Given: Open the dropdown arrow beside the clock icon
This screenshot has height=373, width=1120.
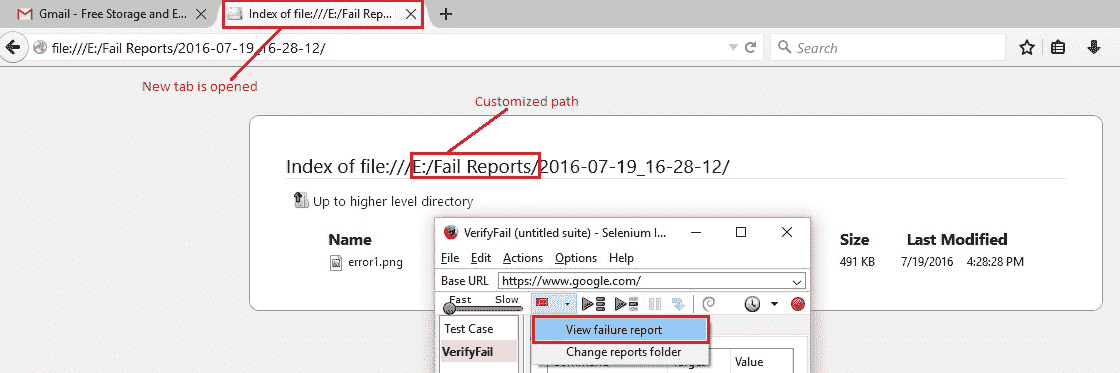Looking at the screenshot, I should [x=774, y=304].
